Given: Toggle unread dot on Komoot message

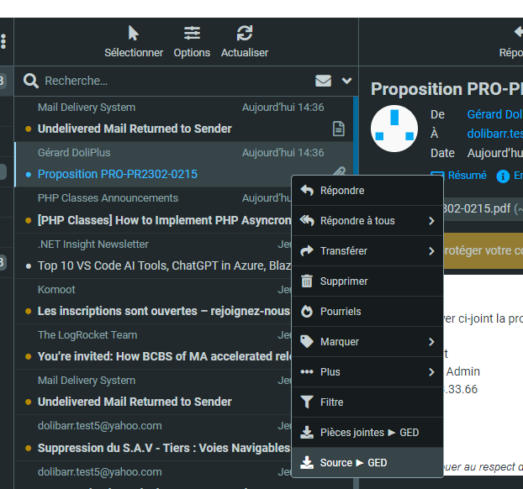Looking at the screenshot, I should tap(28, 311).
